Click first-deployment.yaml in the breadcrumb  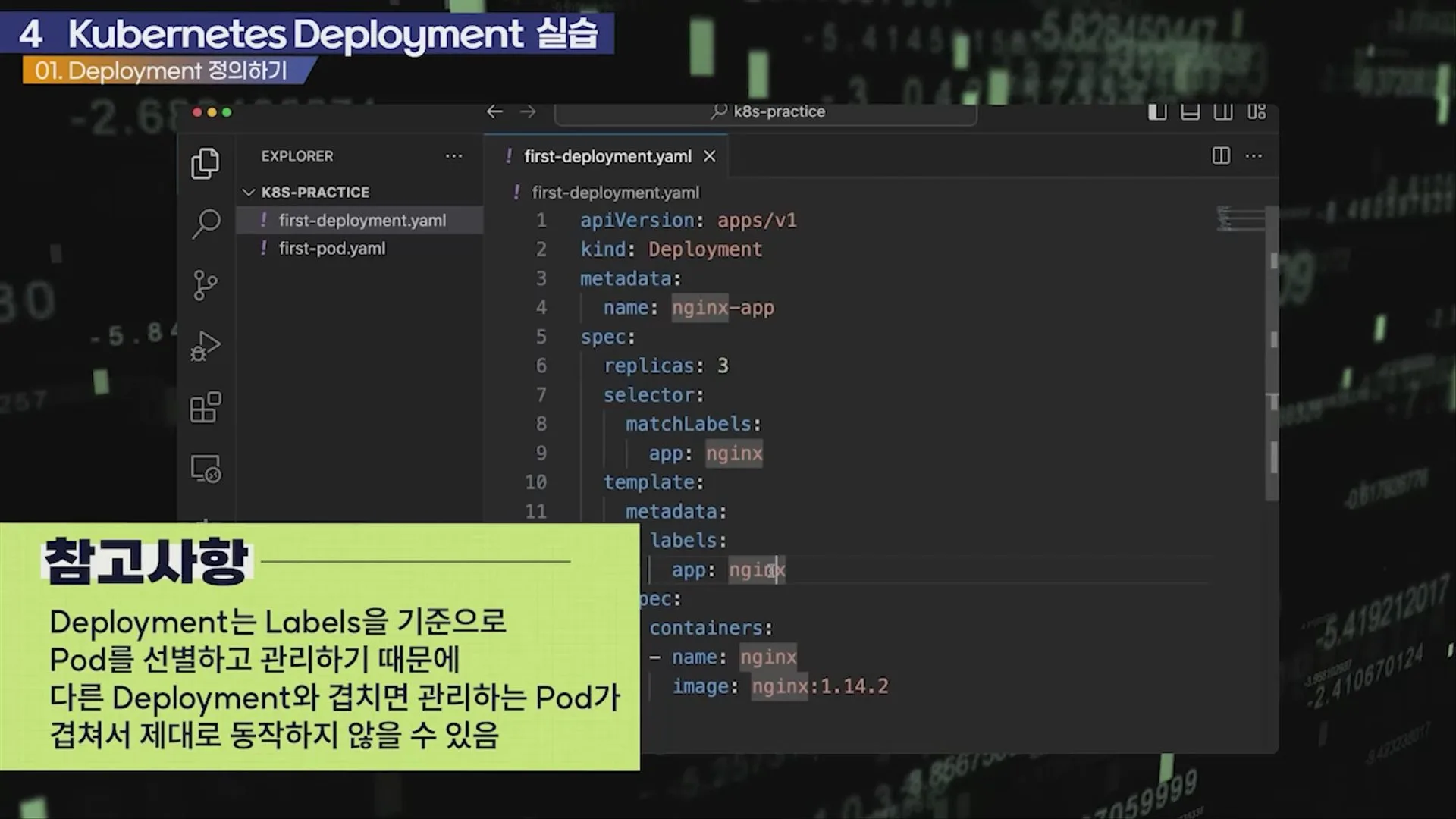pyautogui.click(x=615, y=193)
